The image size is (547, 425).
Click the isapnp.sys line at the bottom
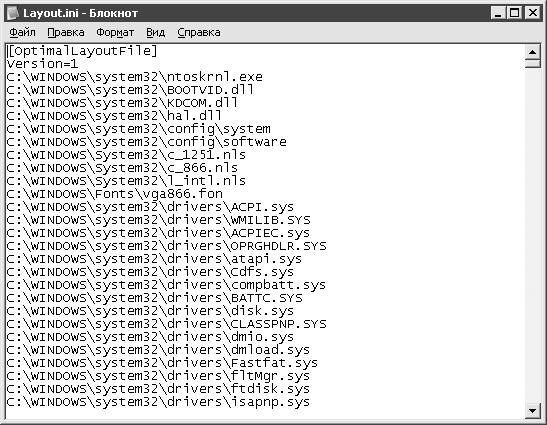click(158, 402)
